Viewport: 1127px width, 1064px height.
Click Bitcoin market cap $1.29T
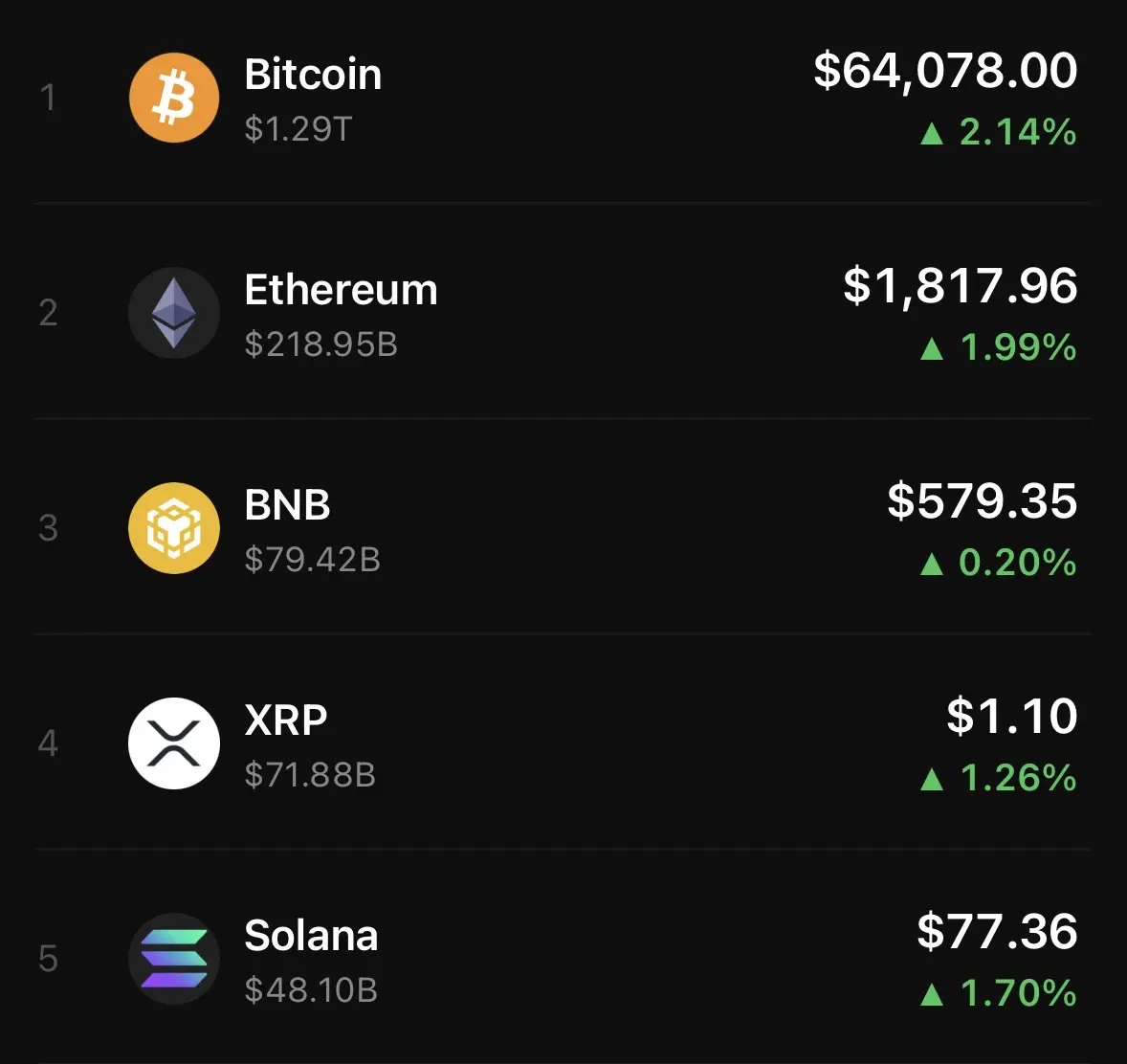pyautogui.click(x=298, y=129)
